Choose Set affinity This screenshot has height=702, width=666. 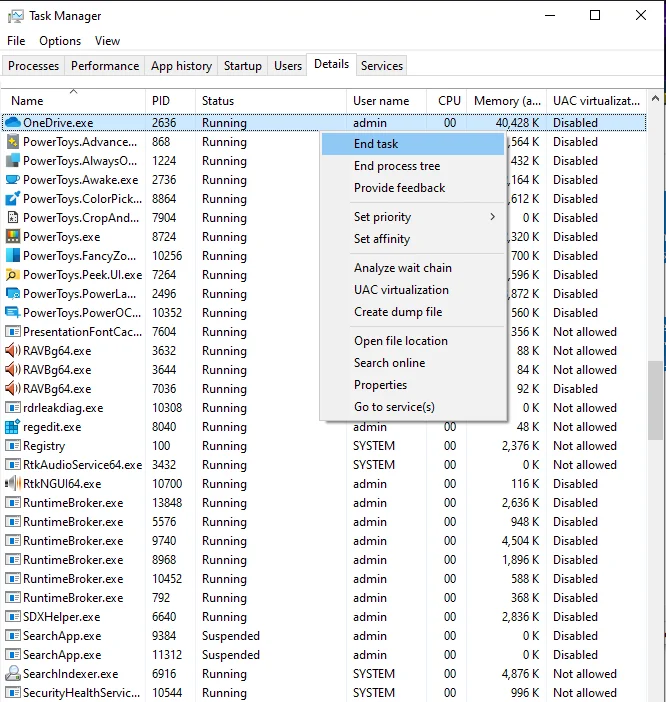[x=413, y=239]
